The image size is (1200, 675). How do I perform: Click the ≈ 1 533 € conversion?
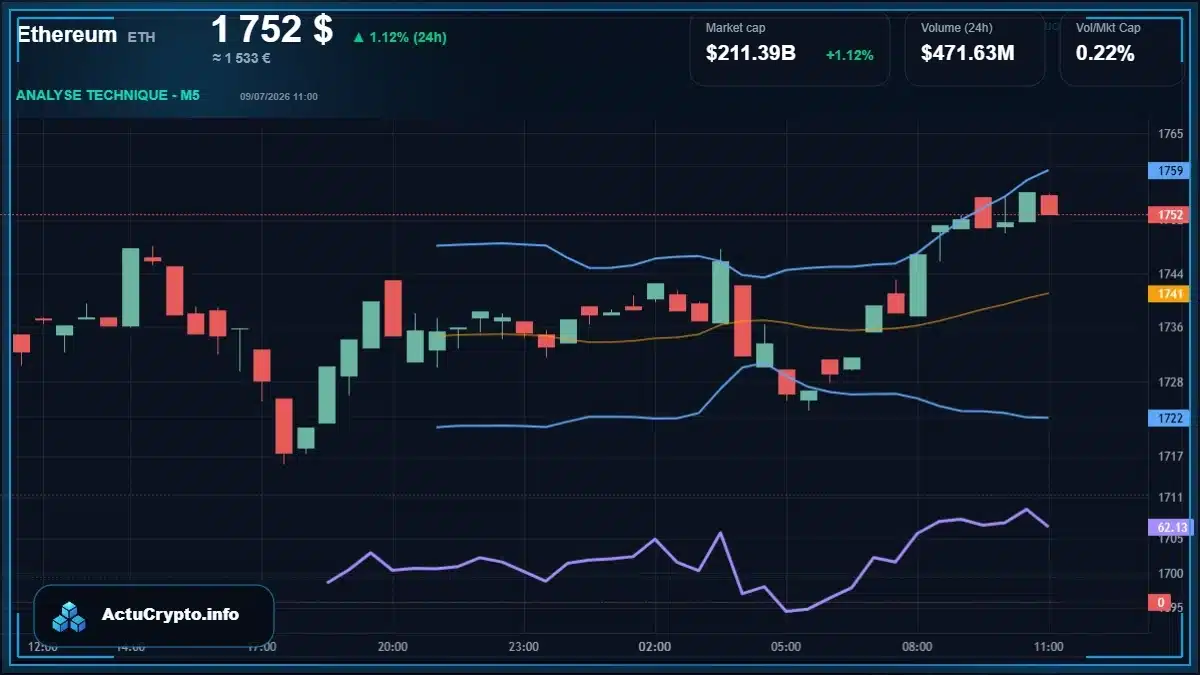pyautogui.click(x=241, y=58)
